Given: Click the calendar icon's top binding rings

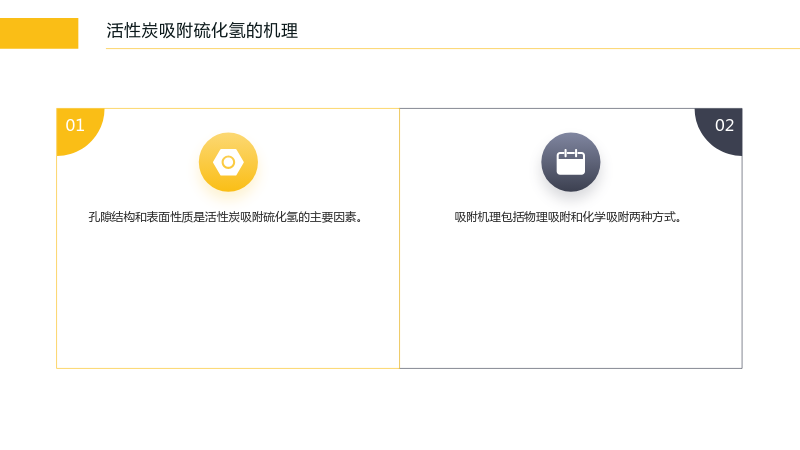Looking at the screenshot, I should click(570, 152).
